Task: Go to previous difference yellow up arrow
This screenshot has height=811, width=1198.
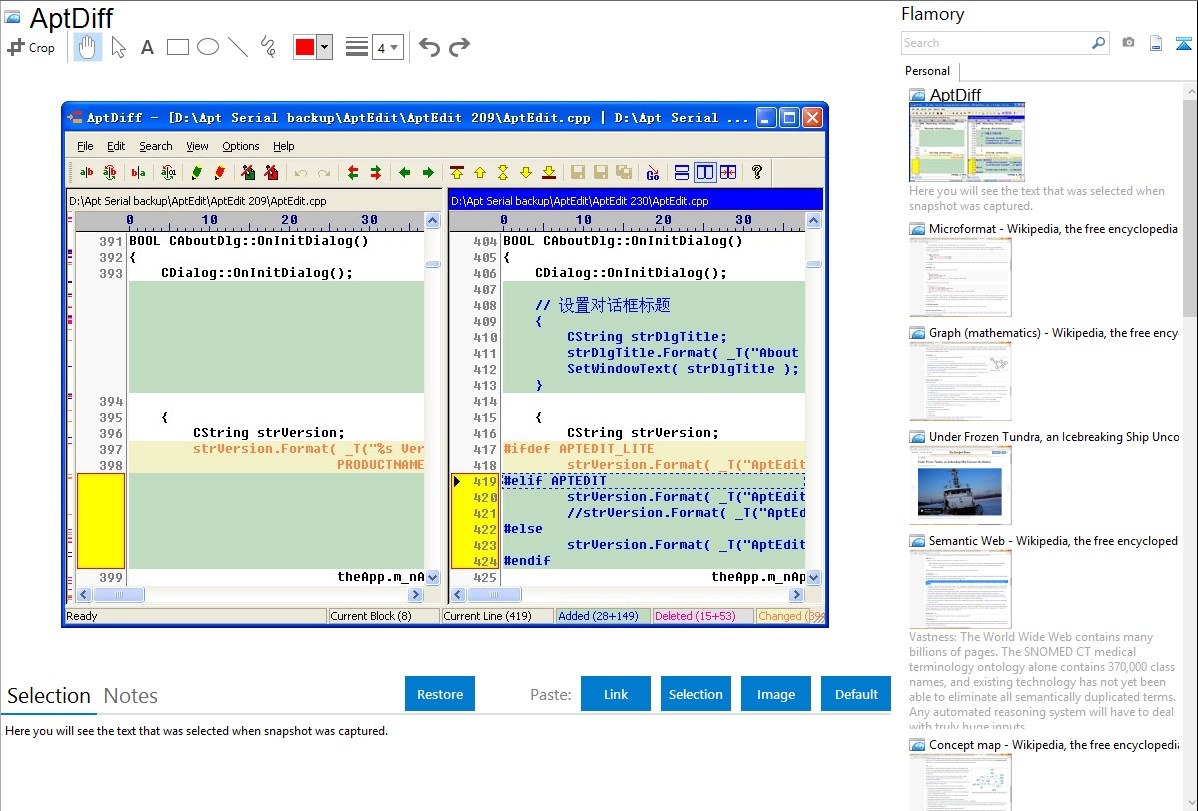Action: 480,173
